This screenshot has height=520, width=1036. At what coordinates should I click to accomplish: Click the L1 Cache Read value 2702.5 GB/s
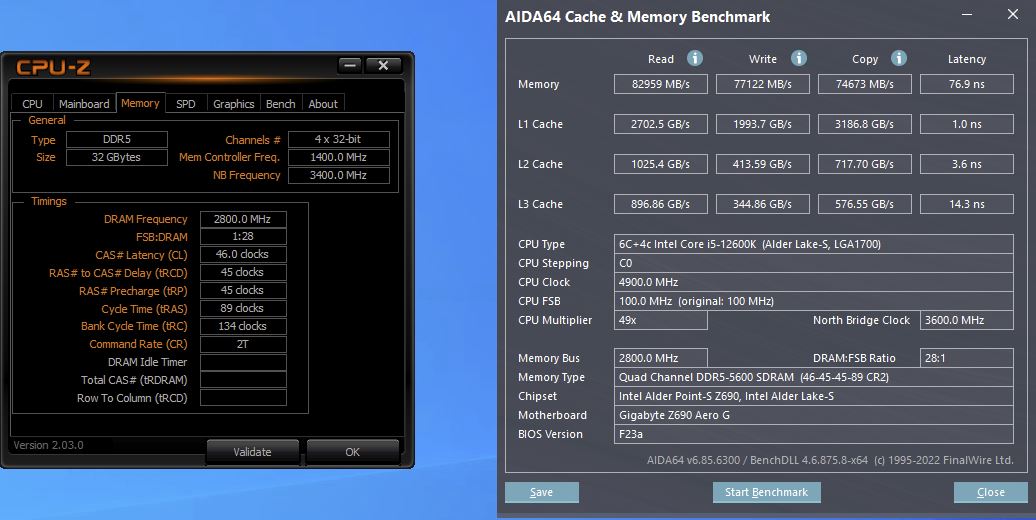click(661, 124)
